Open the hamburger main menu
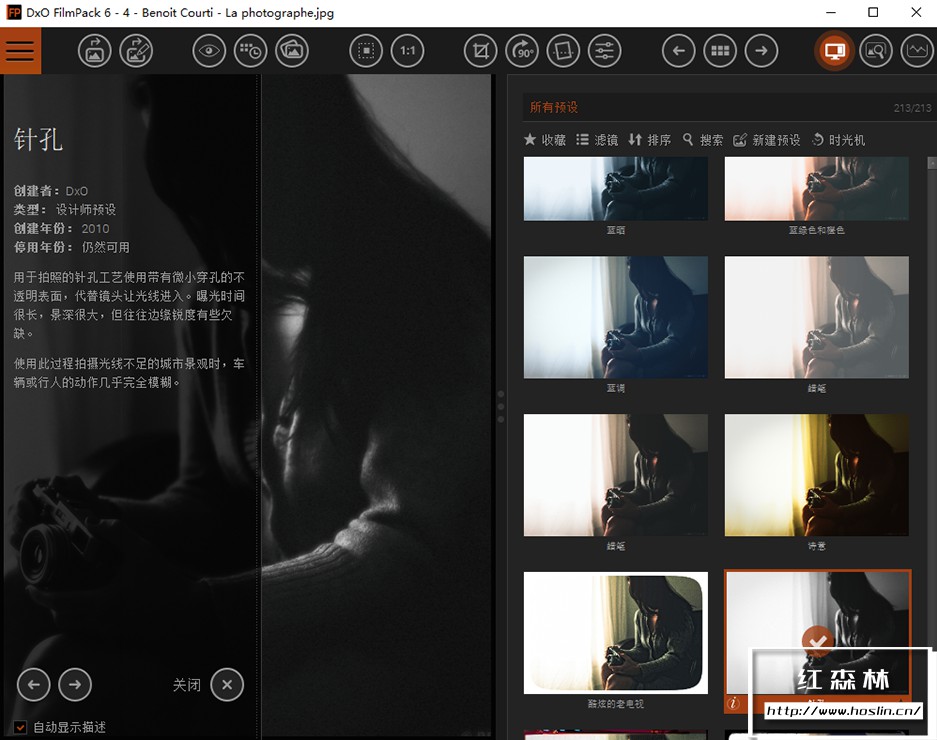937x740 pixels. click(x=20, y=50)
